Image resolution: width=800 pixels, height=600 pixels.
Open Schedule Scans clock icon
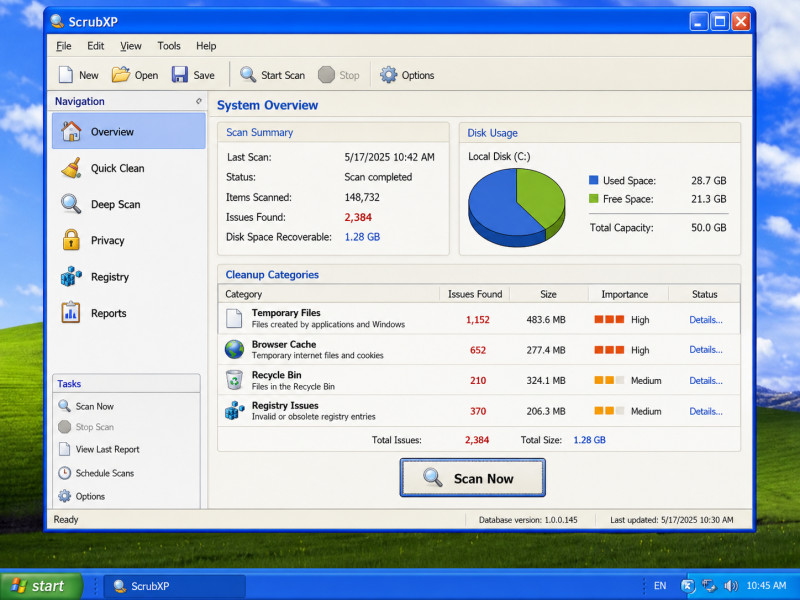point(64,473)
